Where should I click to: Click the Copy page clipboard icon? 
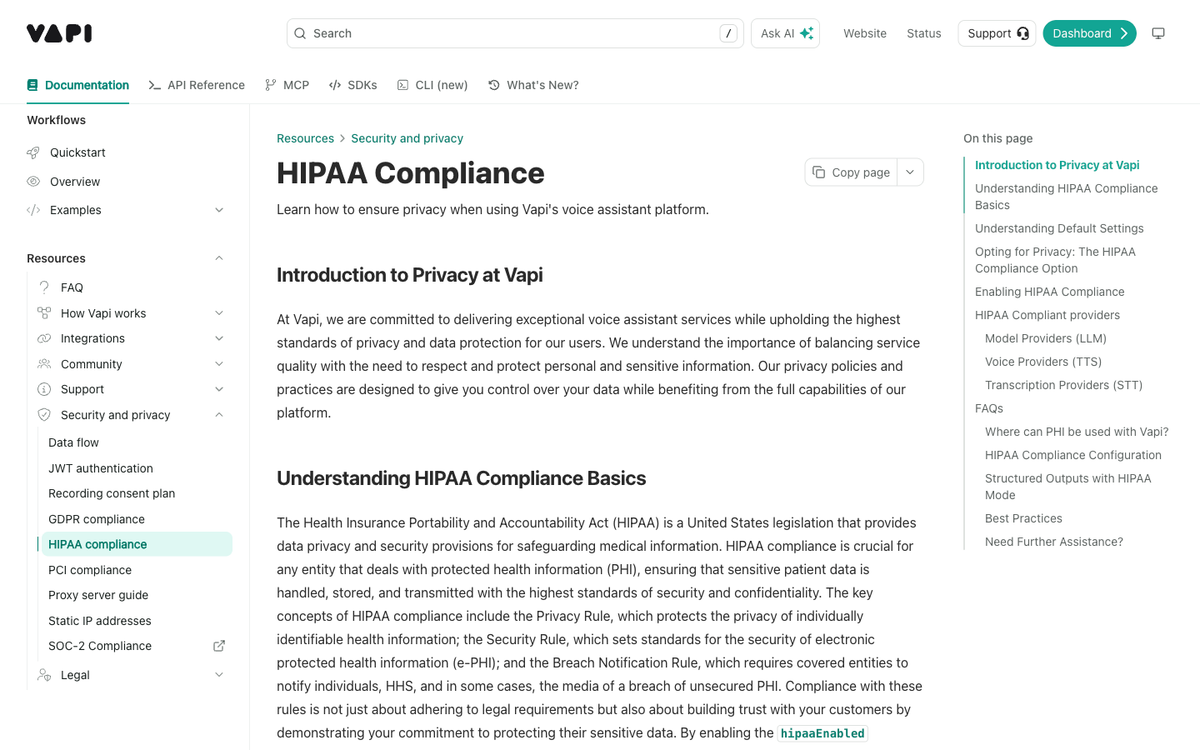pos(819,172)
